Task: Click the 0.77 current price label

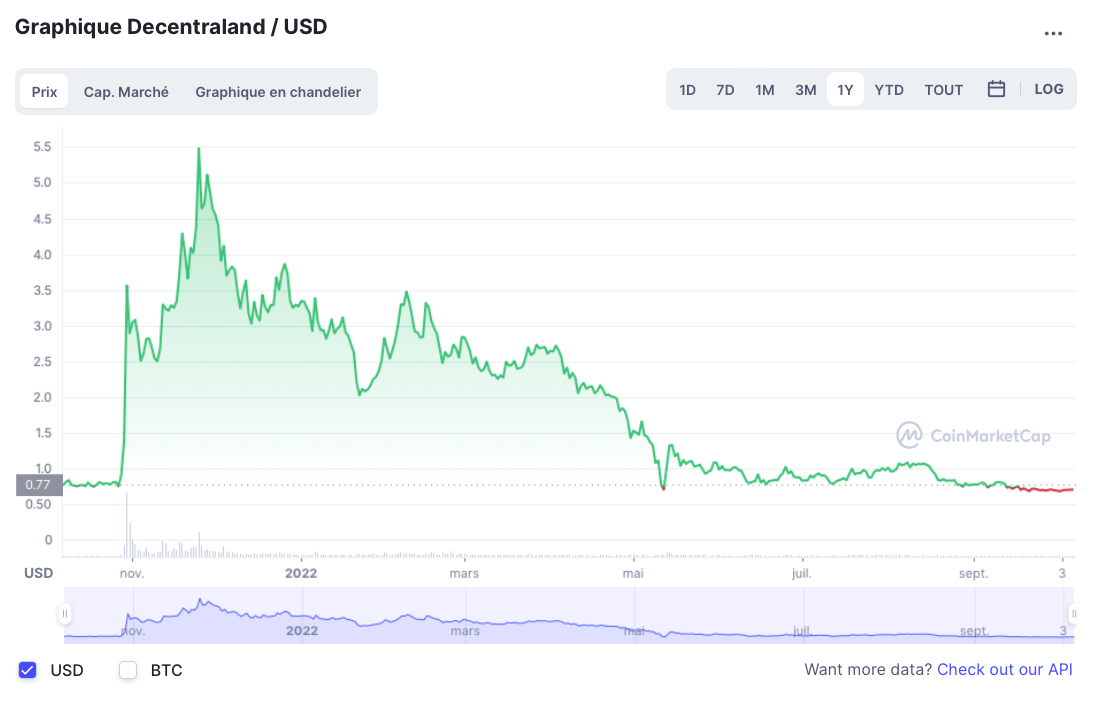Action: 39,485
